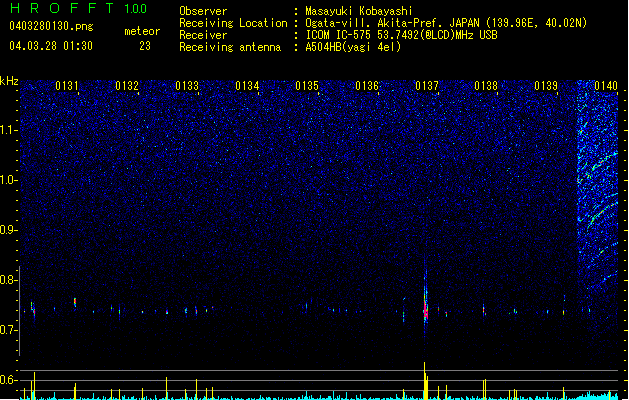Viewport: 629px width, 400px height.
Task: Click the 0.6 kHz axis label
Action: pos(9,380)
